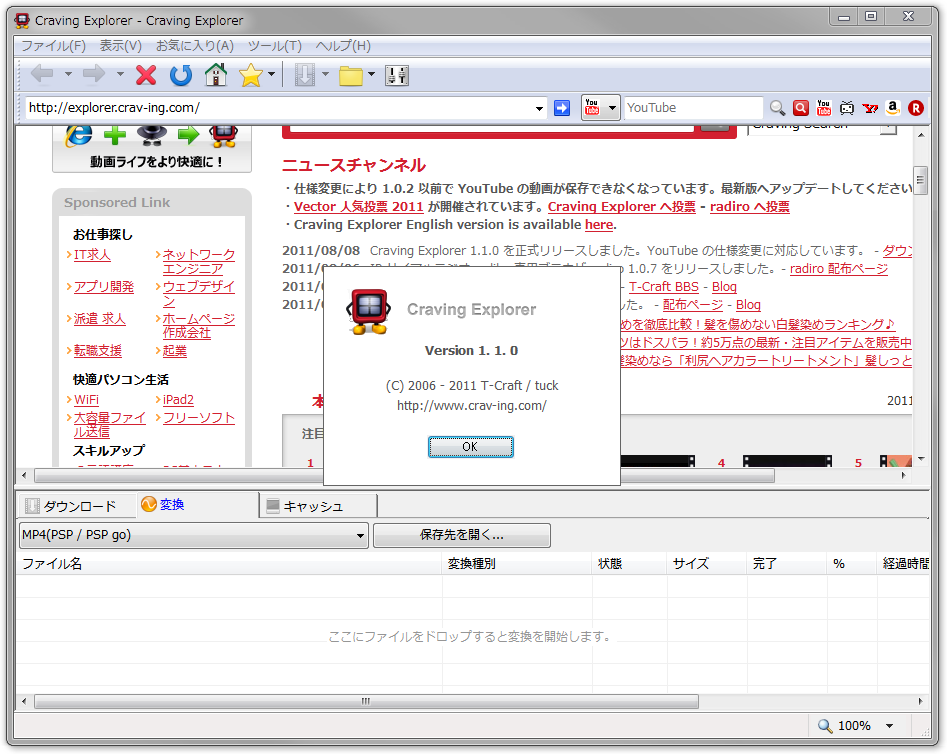
Task: Click the magnifying glass search icon
Action: click(x=777, y=108)
